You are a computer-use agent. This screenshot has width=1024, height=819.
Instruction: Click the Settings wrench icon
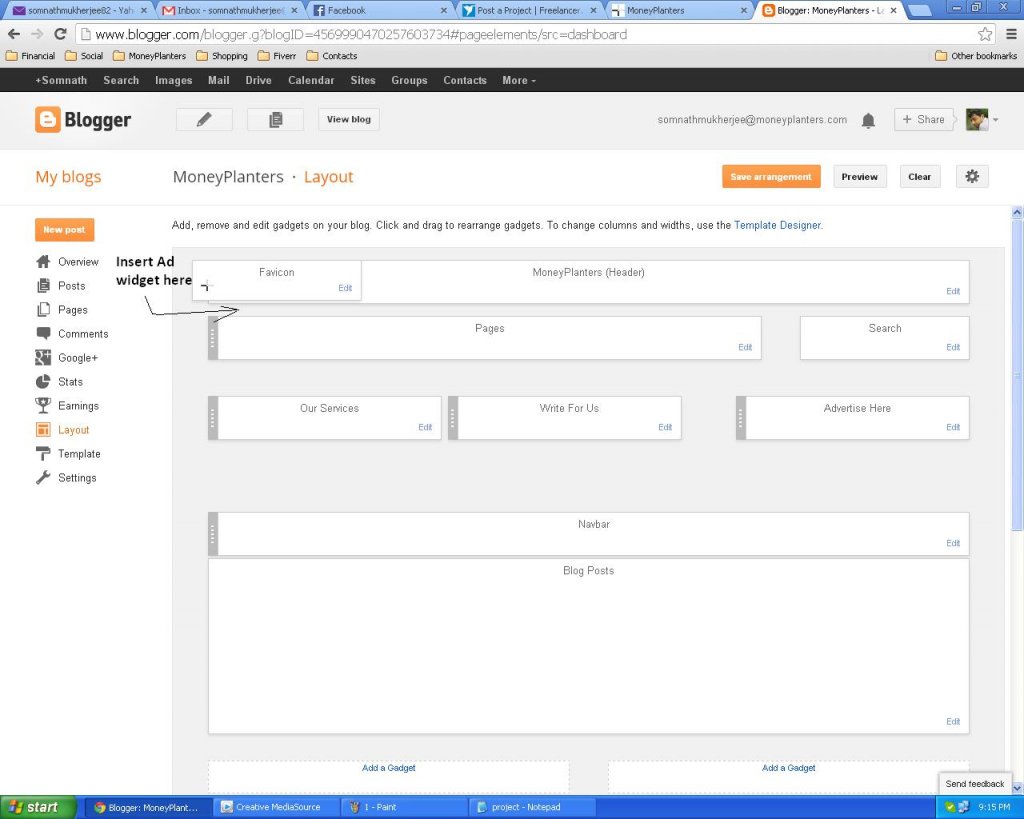pyautogui.click(x=43, y=477)
